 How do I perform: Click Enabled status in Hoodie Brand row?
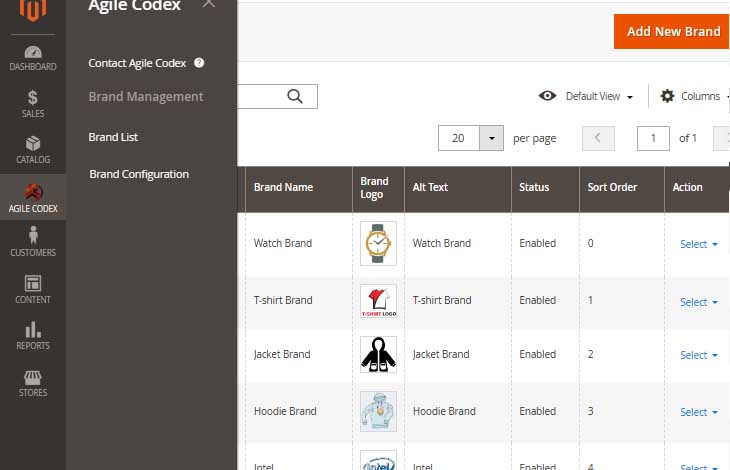(x=538, y=411)
